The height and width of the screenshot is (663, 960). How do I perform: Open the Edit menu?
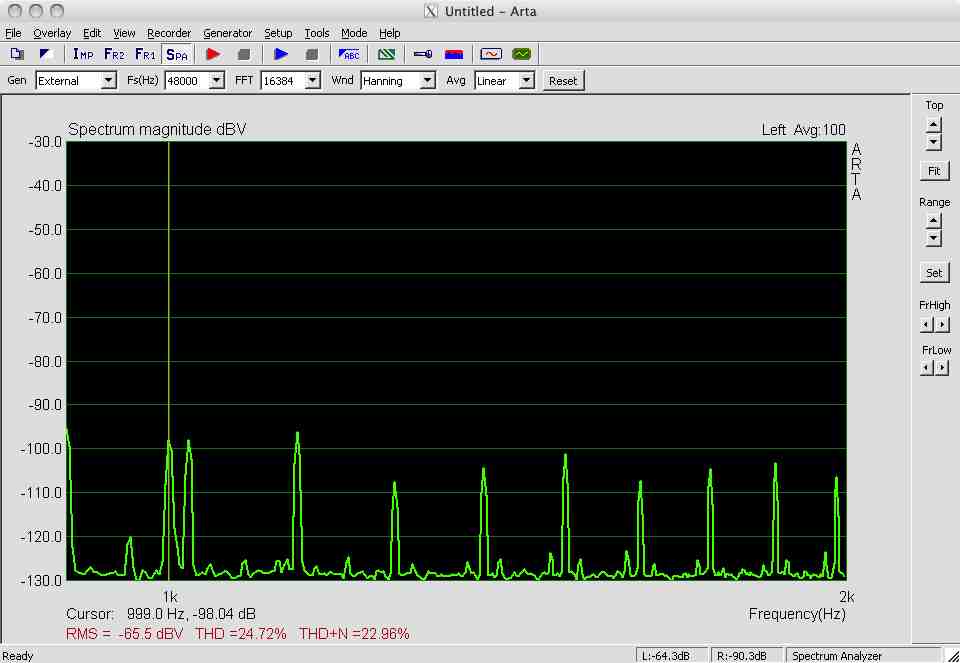tap(92, 33)
